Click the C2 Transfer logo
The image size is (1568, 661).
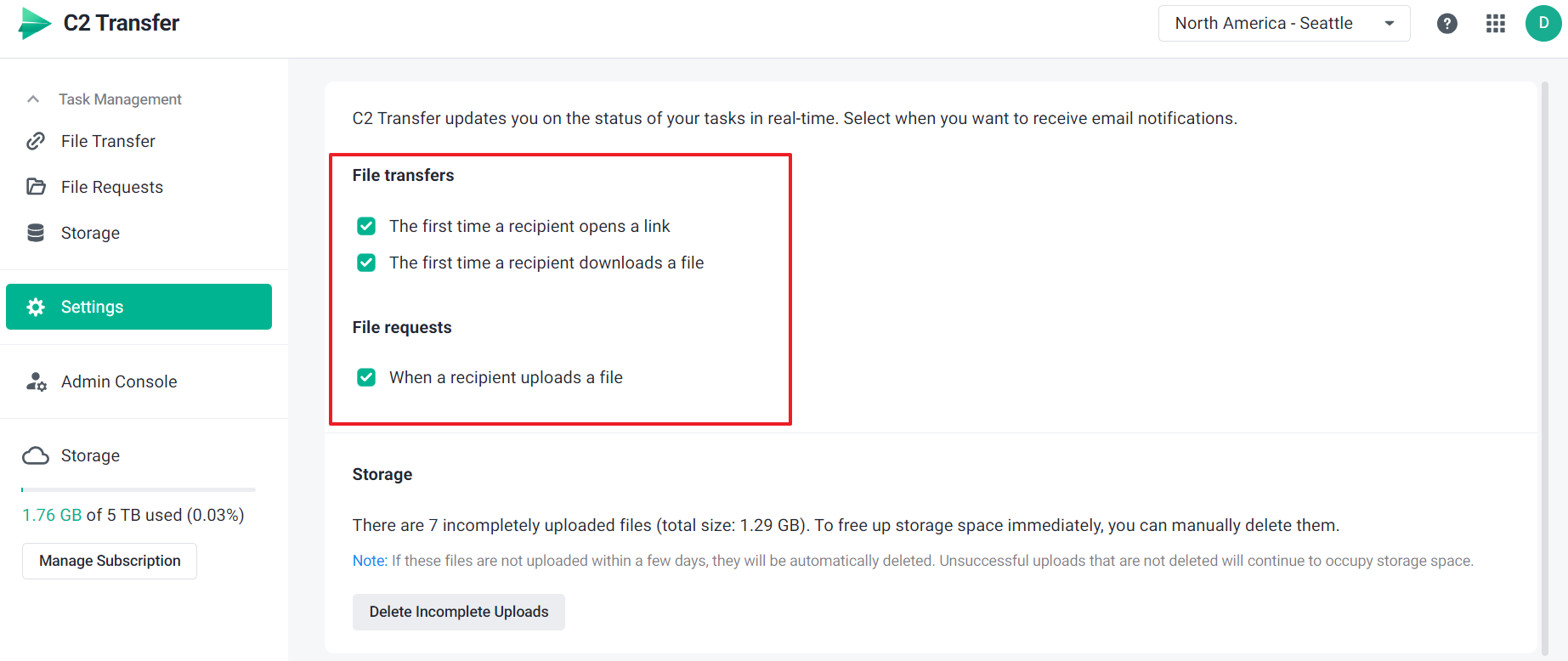tap(98, 23)
